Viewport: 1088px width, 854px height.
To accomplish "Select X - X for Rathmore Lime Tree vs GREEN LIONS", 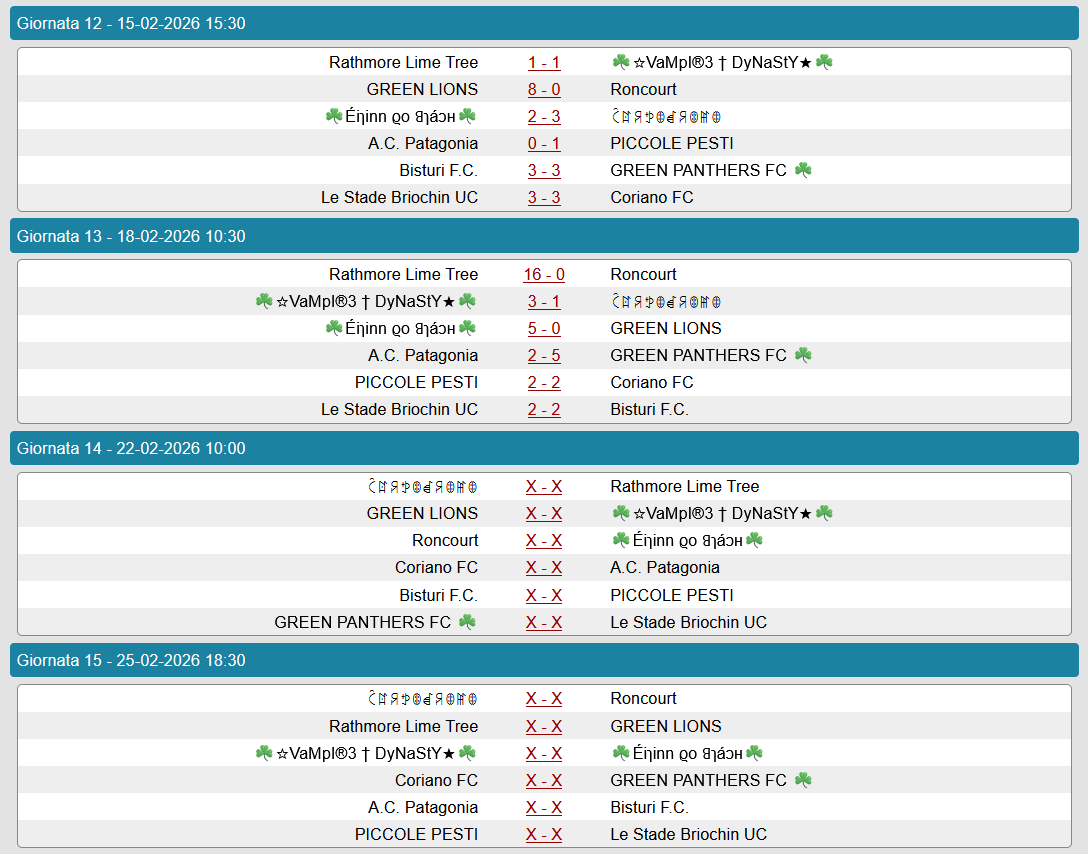I will click(544, 726).
